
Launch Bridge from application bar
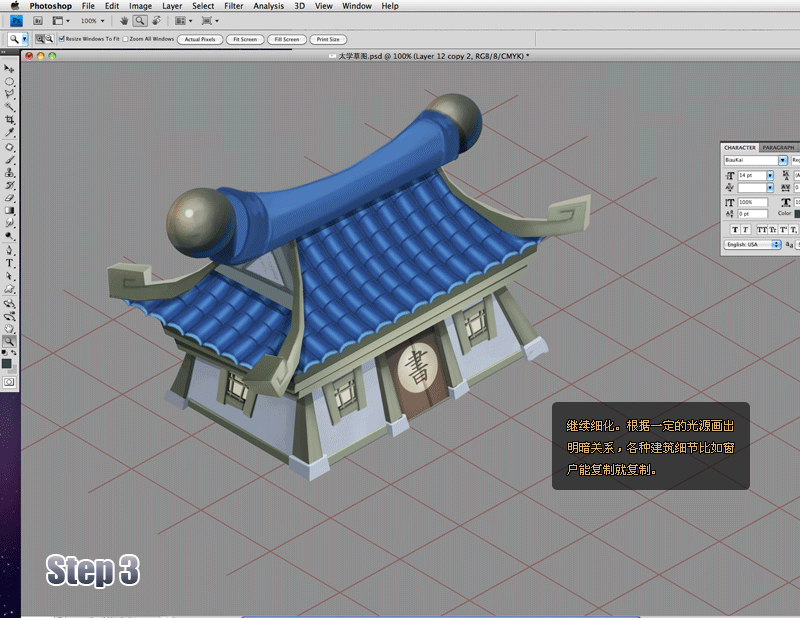point(38,21)
